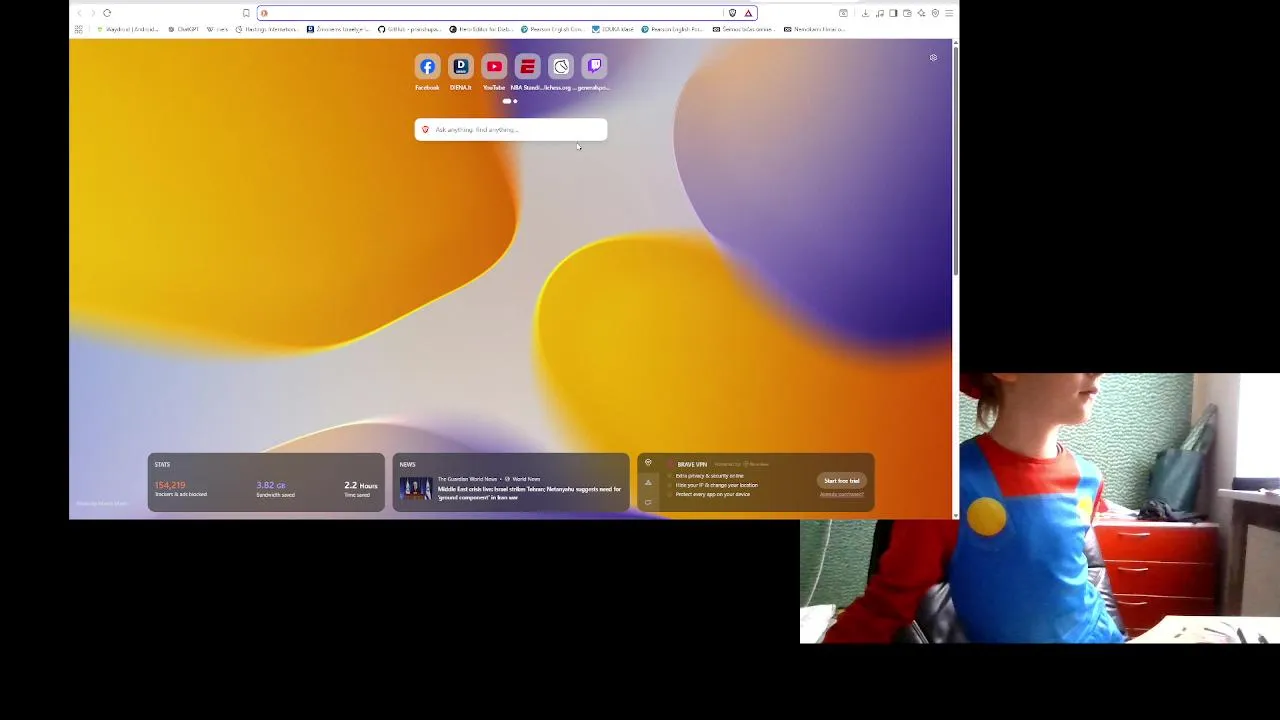Select the Rewards triangle icon on the widget sidebar
This screenshot has width=1280, height=720.
(648, 482)
